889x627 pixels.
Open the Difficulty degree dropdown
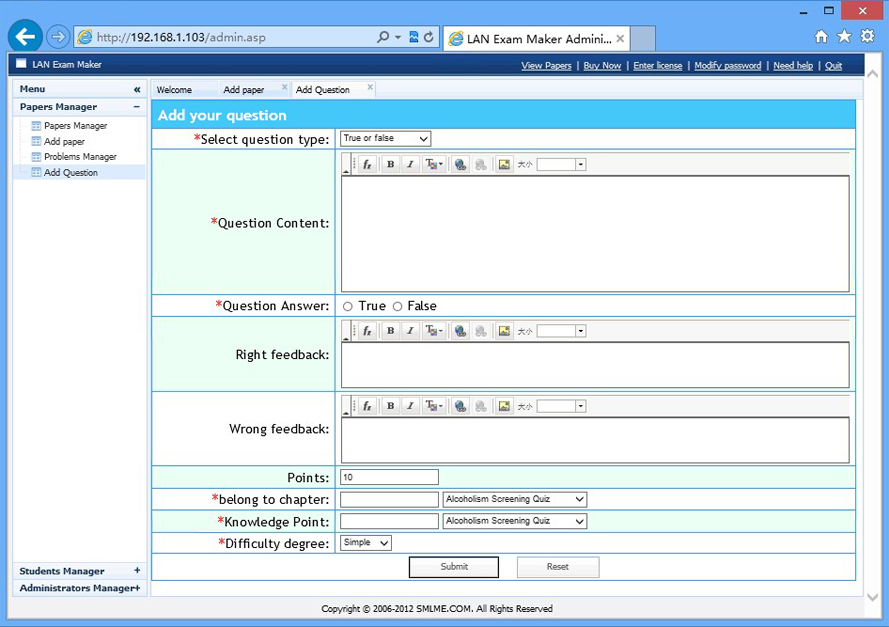click(365, 543)
